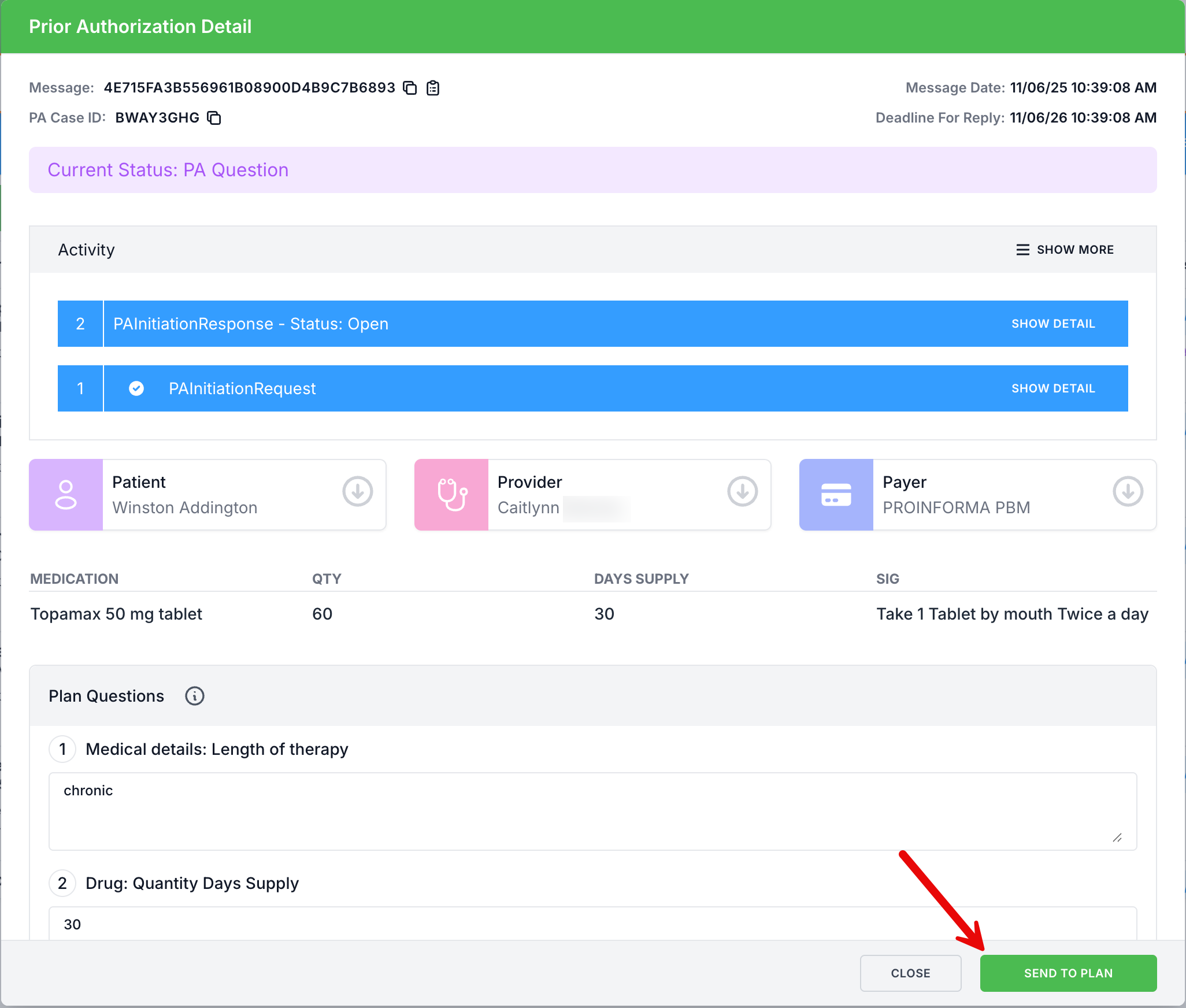Viewport: 1186px width, 1008px height.
Task: Copy the PA Case ID BWAY3GHG
Action: point(214,118)
